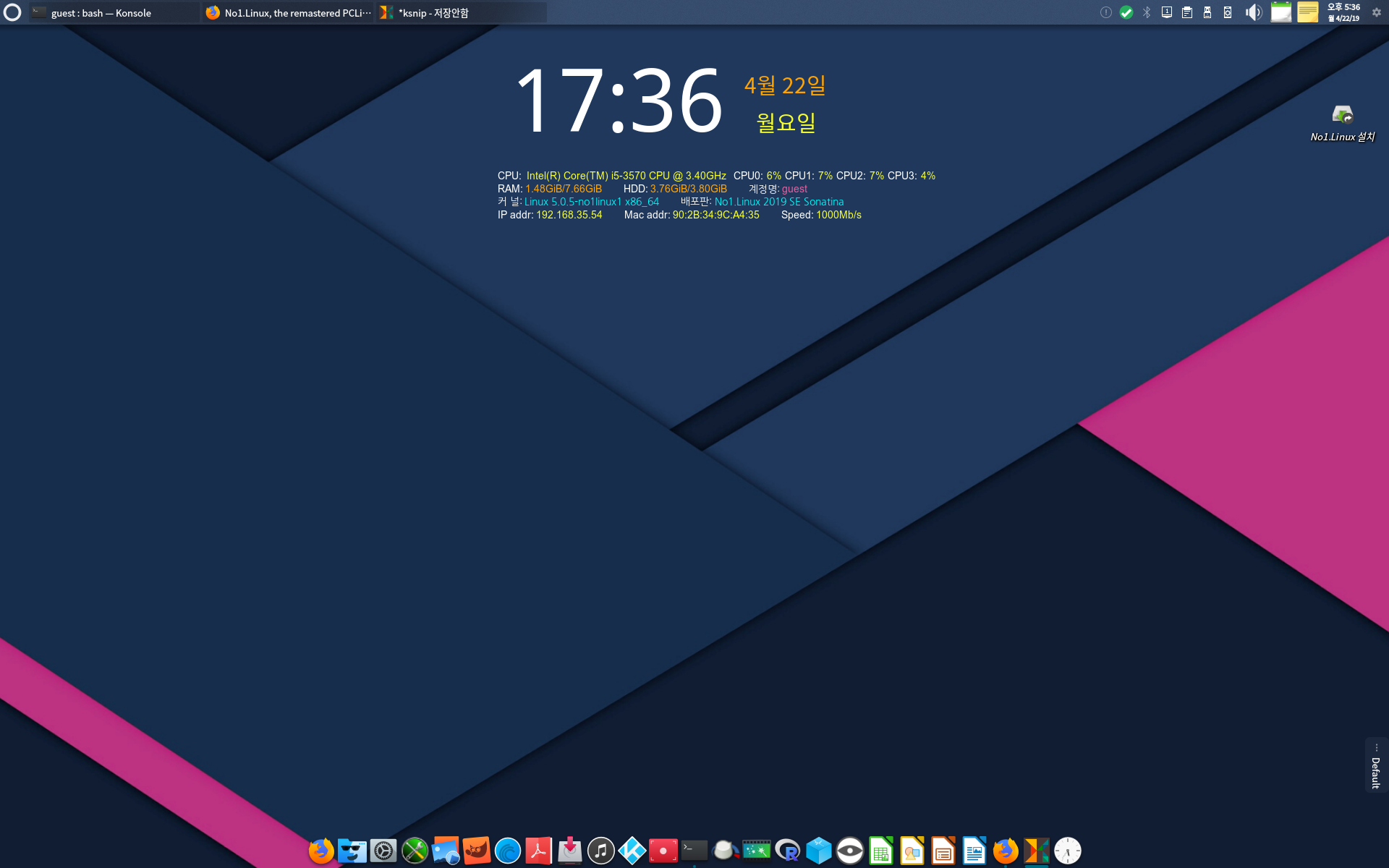1389x868 pixels.
Task: Open the green checkmark update status
Action: [1126, 12]
